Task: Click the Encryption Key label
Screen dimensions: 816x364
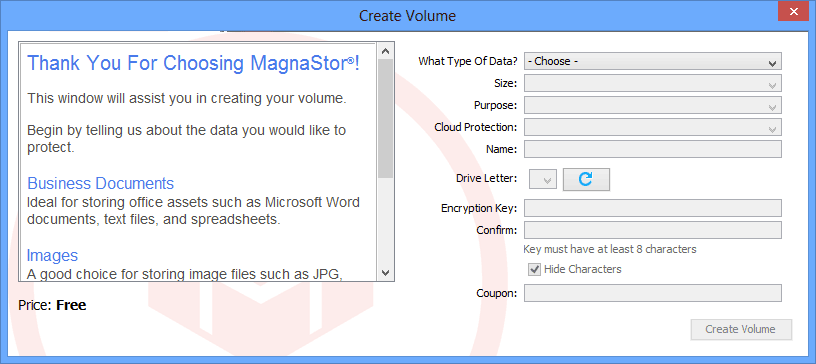Action: (x=479, y=208)
